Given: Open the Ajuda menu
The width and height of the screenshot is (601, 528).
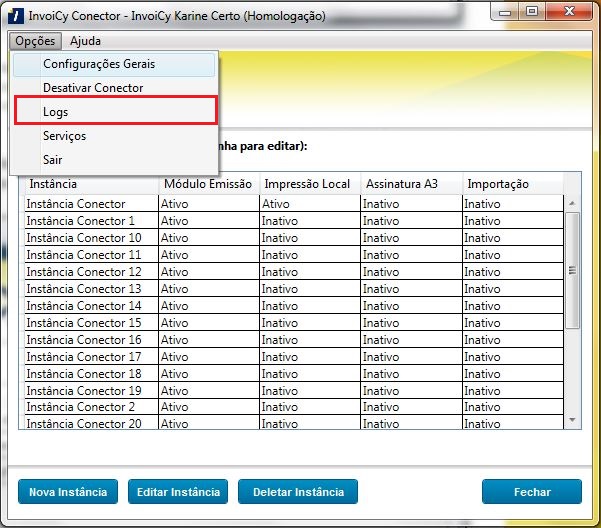Looking at the screenshot, I should (85, 41).
